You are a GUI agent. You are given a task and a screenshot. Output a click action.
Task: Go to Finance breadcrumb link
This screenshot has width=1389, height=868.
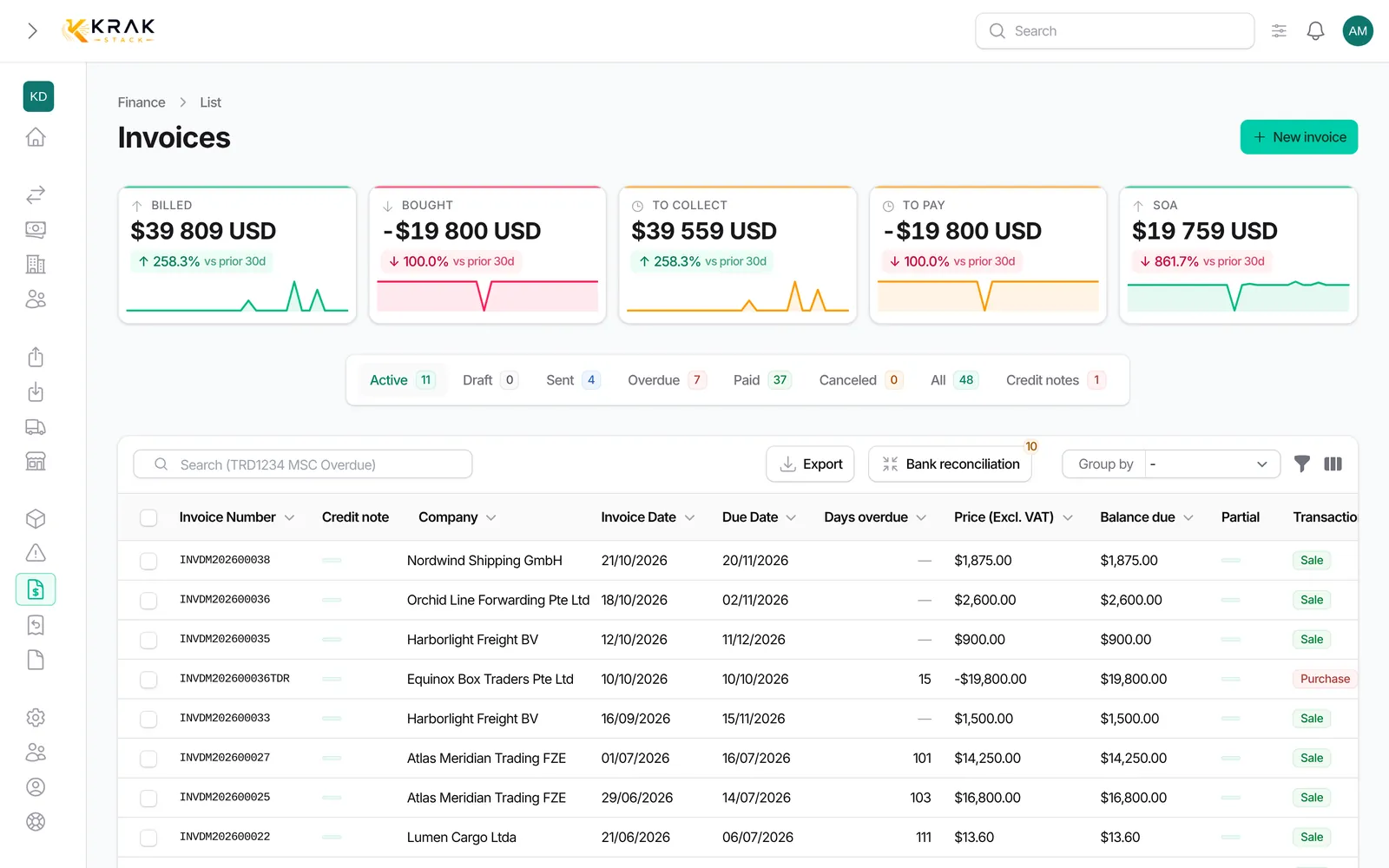[142, 102]
